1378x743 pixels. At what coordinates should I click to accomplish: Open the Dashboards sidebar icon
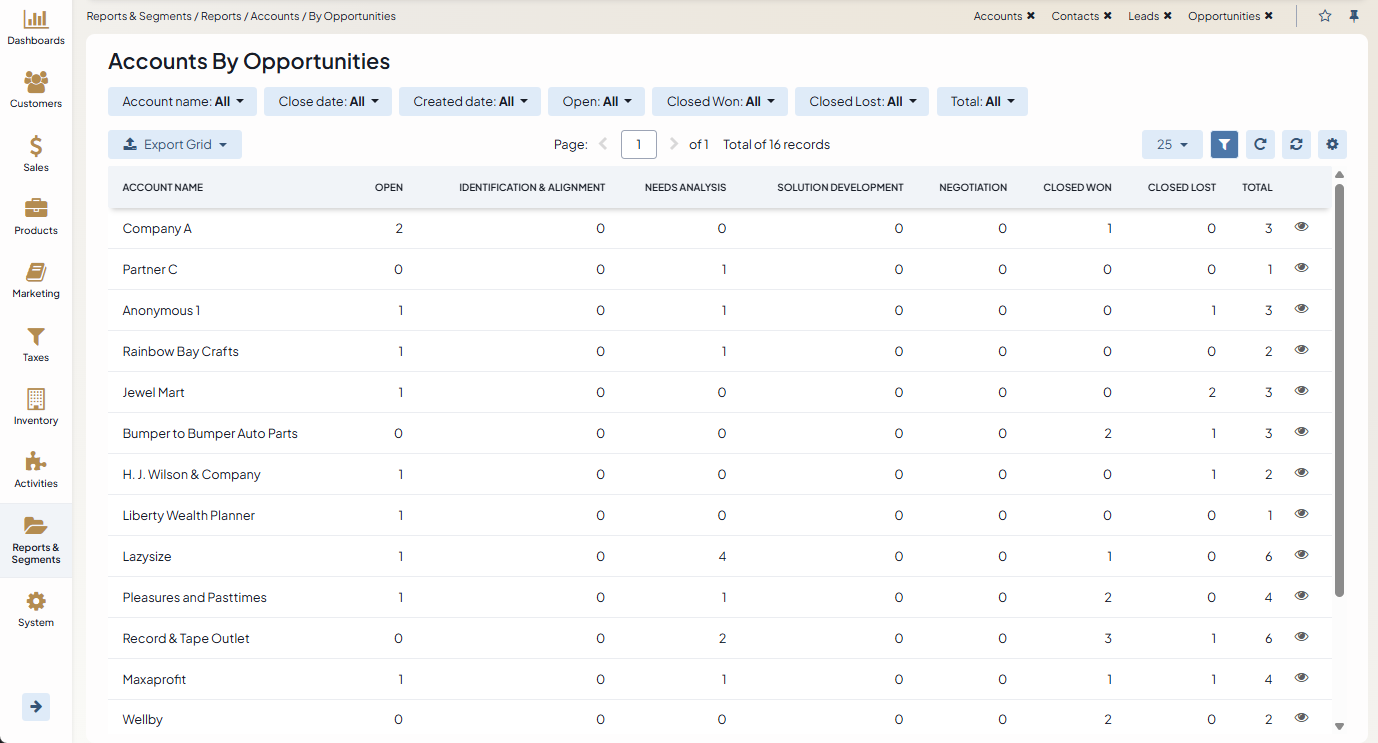pyautogui.click(x=36, y=27)
